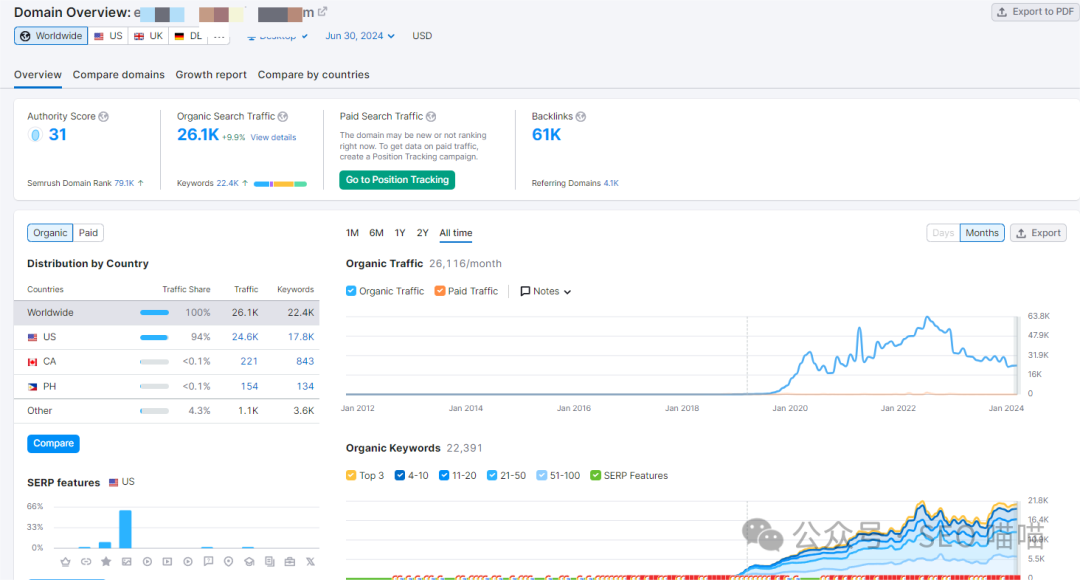The width and height of the screenshot is (1080, 580).
Task: Select the 1Y time range option
Action: click(400, 233)
